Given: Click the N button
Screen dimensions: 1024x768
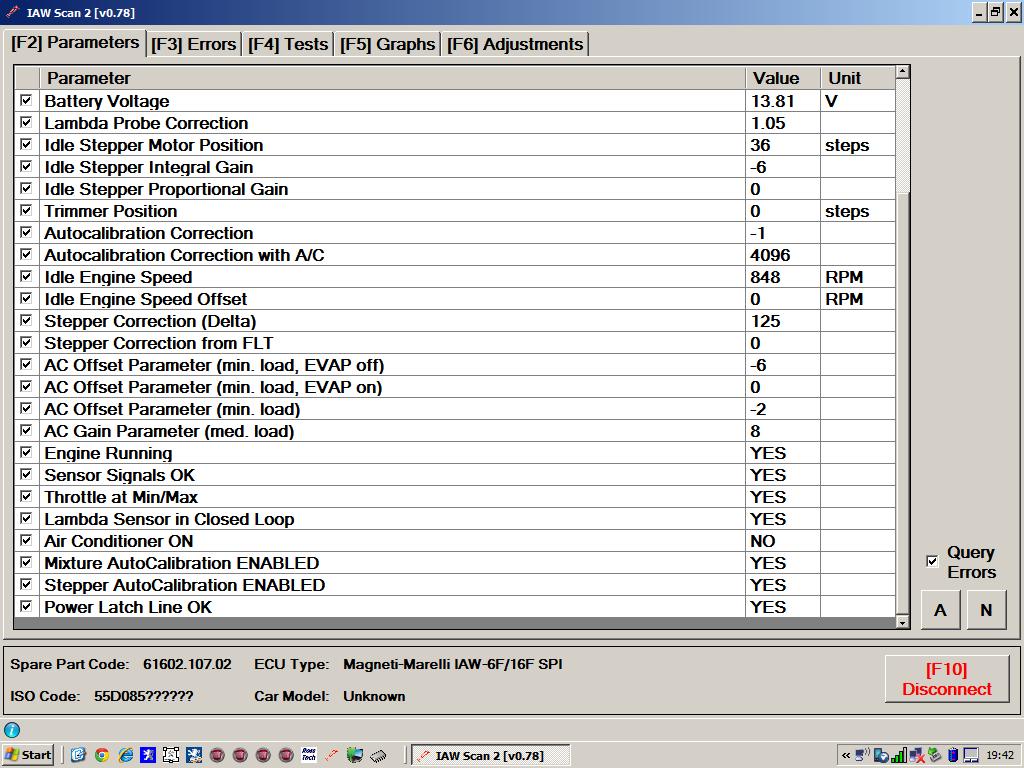Looking at the screenshot, I should (986, 610).
